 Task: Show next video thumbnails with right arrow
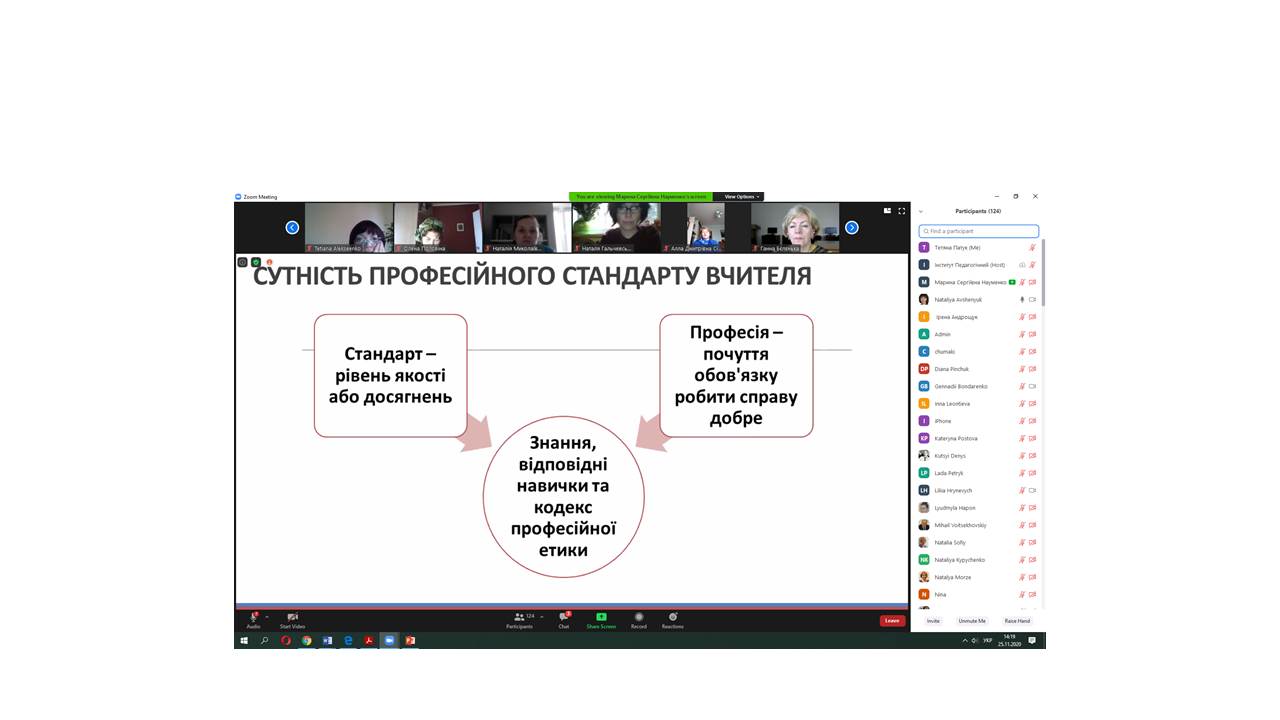851,228
